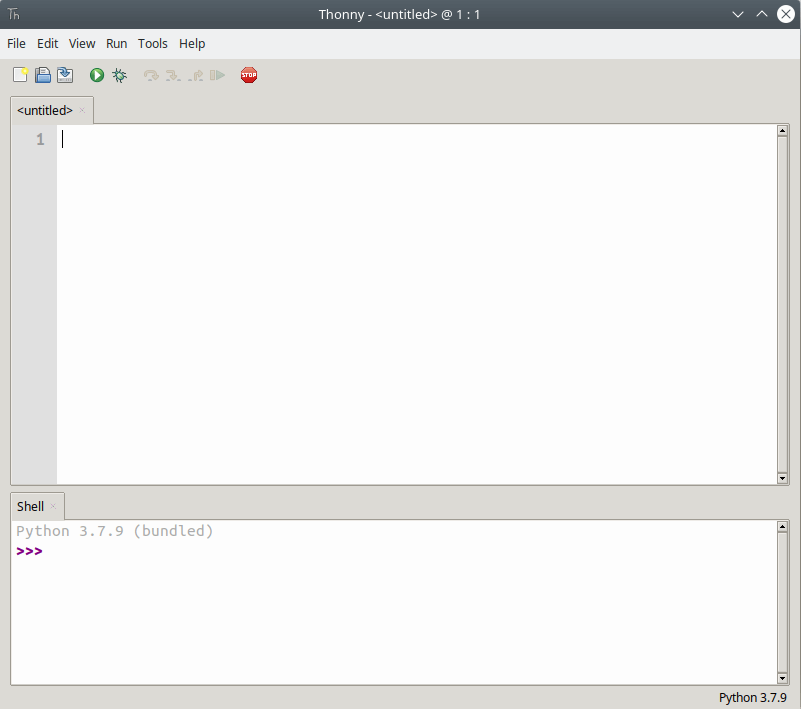
Task: Save the current script
Action: tap(64, 74)
